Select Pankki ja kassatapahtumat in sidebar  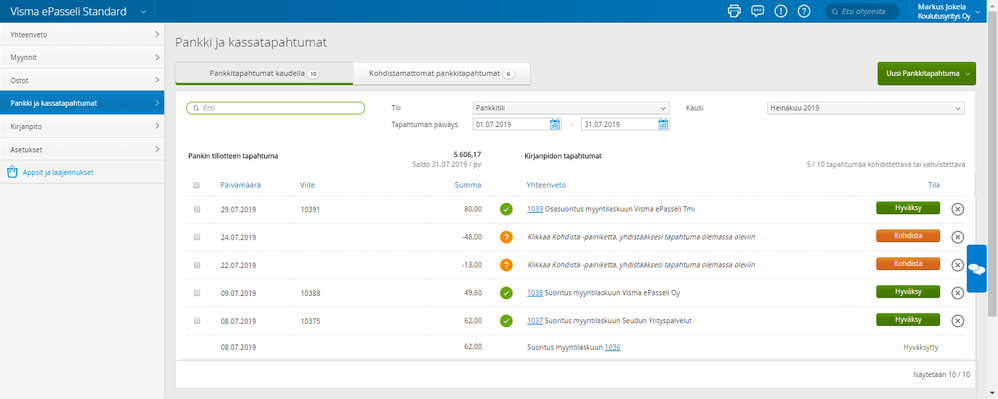click(x=82, y=103)
